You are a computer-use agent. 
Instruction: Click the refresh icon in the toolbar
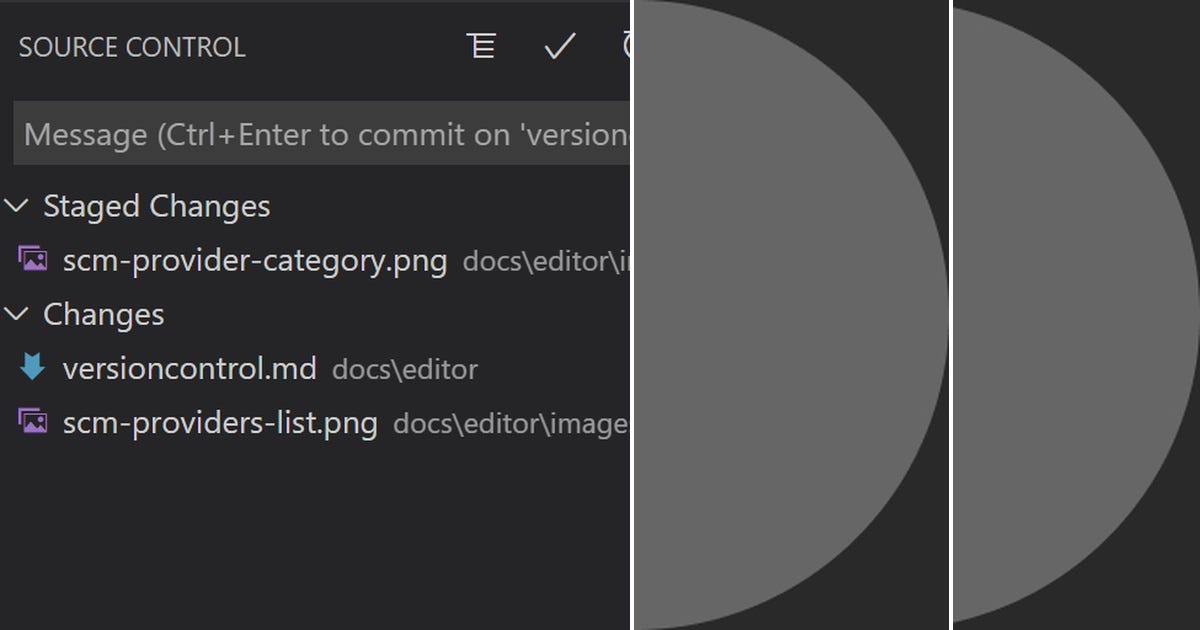[628, 46]
